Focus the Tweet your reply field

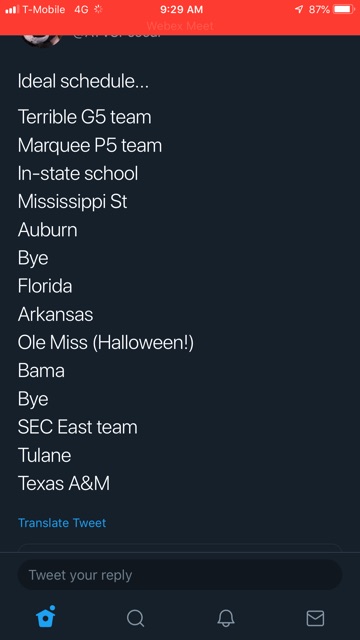click(180, 575)
